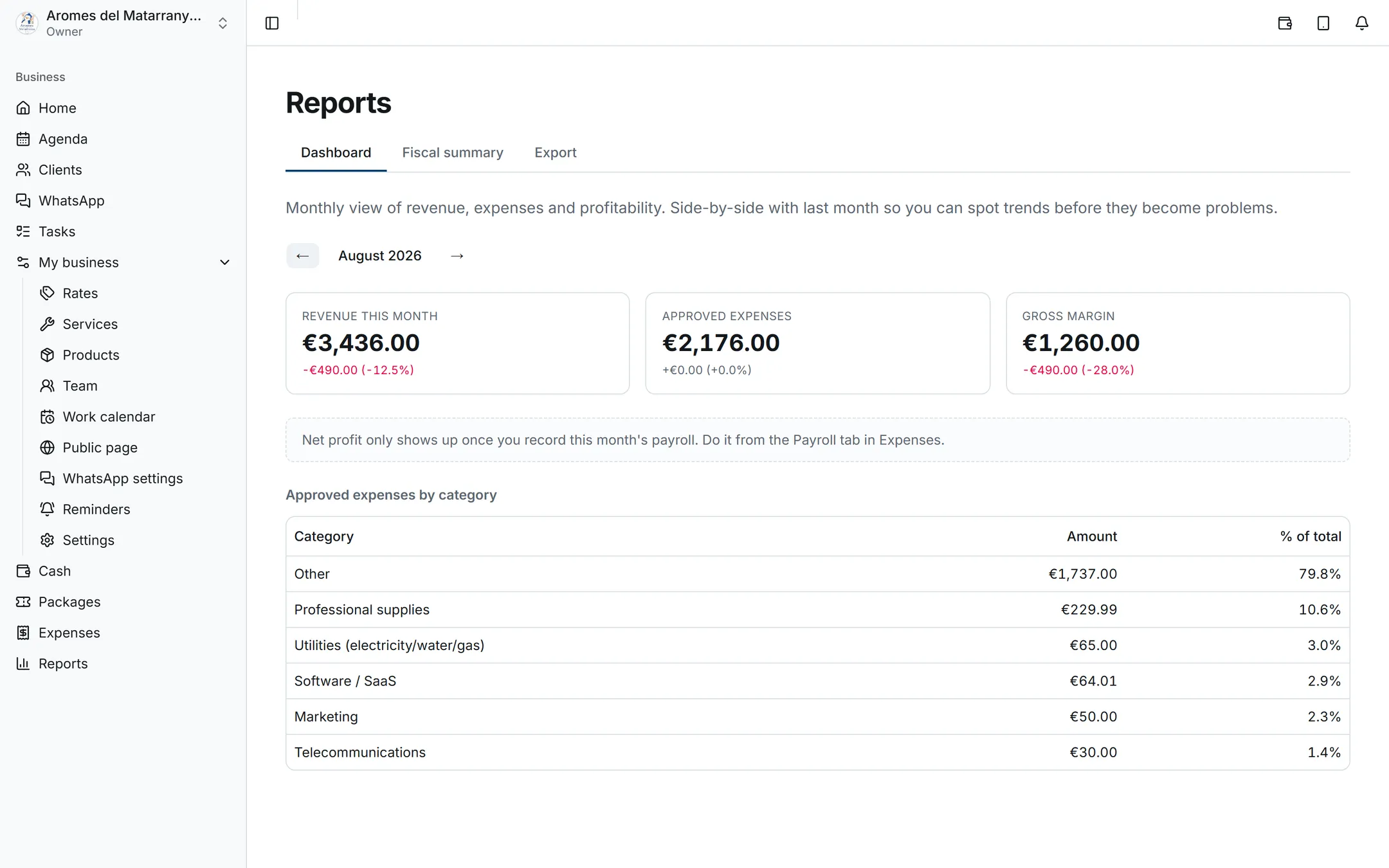1389x868 pixels.
Task: Click the net profit payroll notice
Action: [817, 440]
